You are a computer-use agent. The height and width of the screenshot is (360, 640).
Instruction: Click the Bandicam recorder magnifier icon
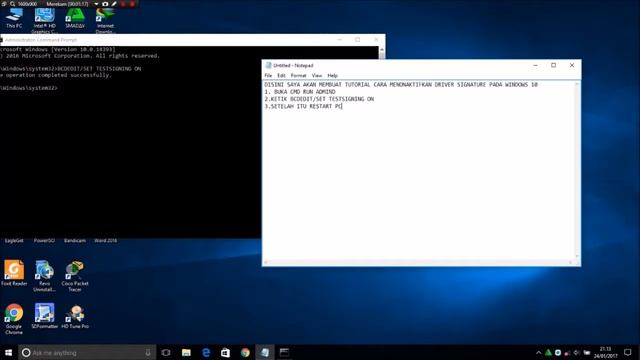tap(13, 4)
